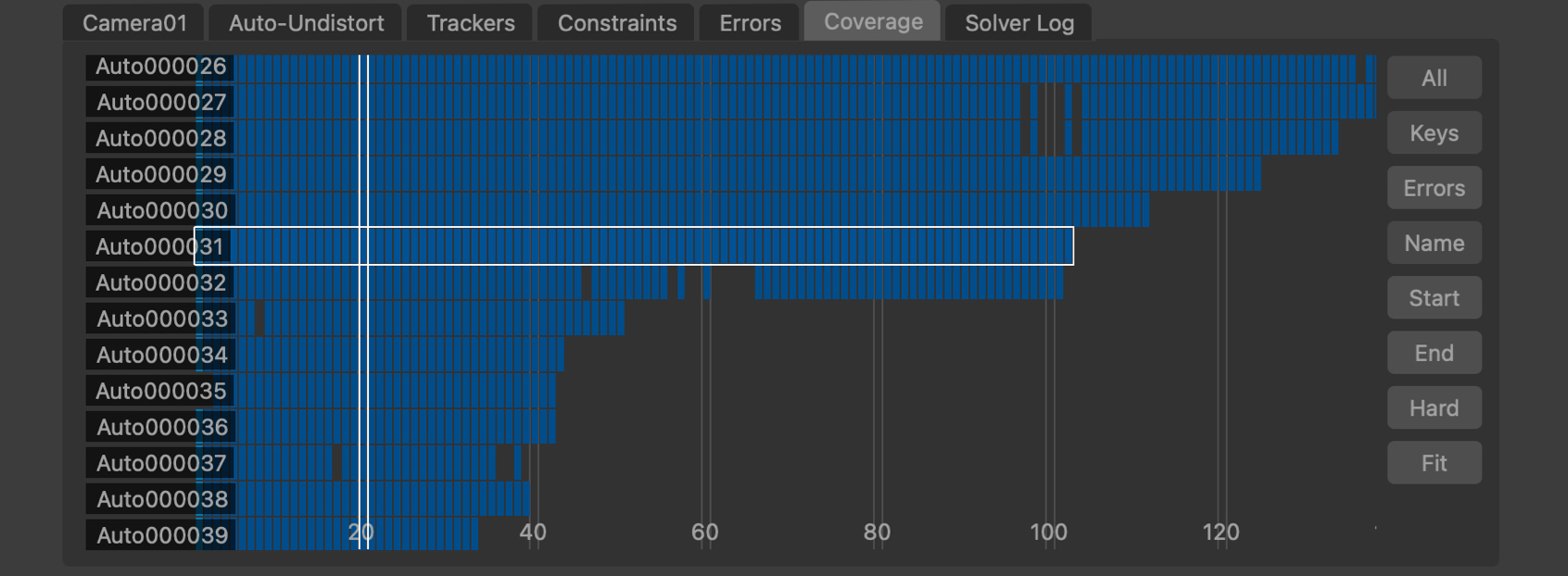Click frame 80 on the timeline ruler
Screen dimensions: 1568x576
[x=877, y=532]
